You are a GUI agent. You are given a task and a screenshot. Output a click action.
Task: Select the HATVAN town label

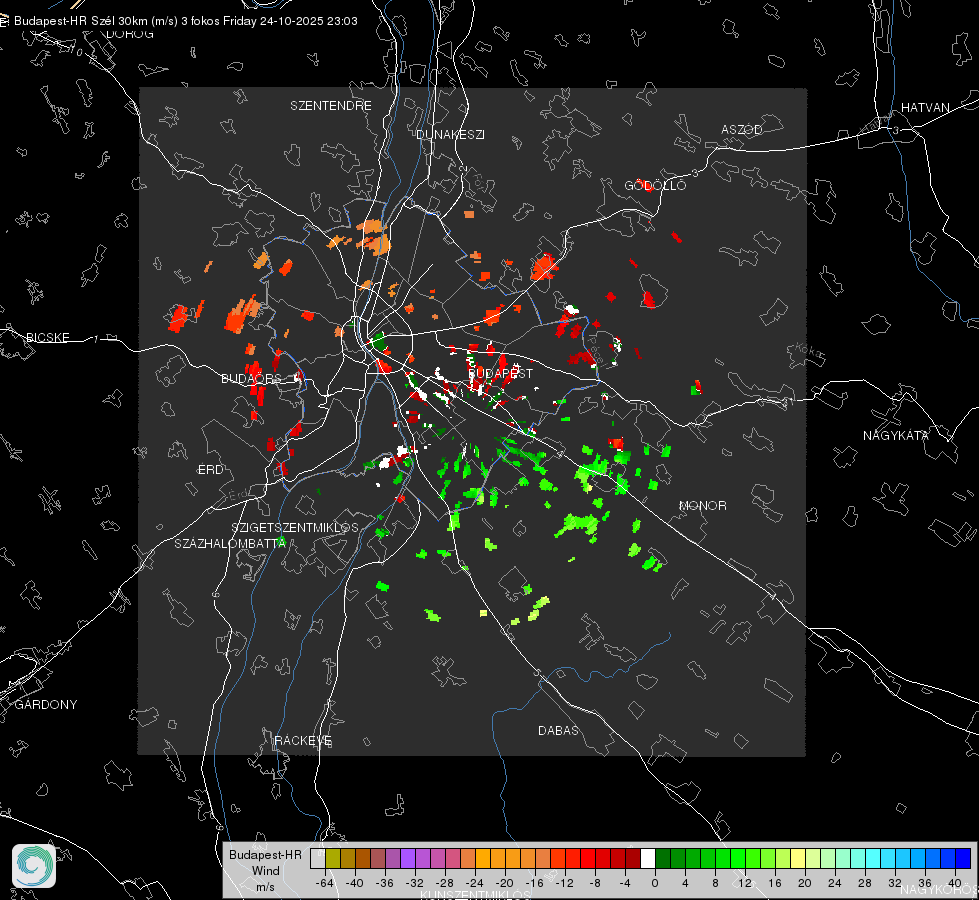click(925, 108)
